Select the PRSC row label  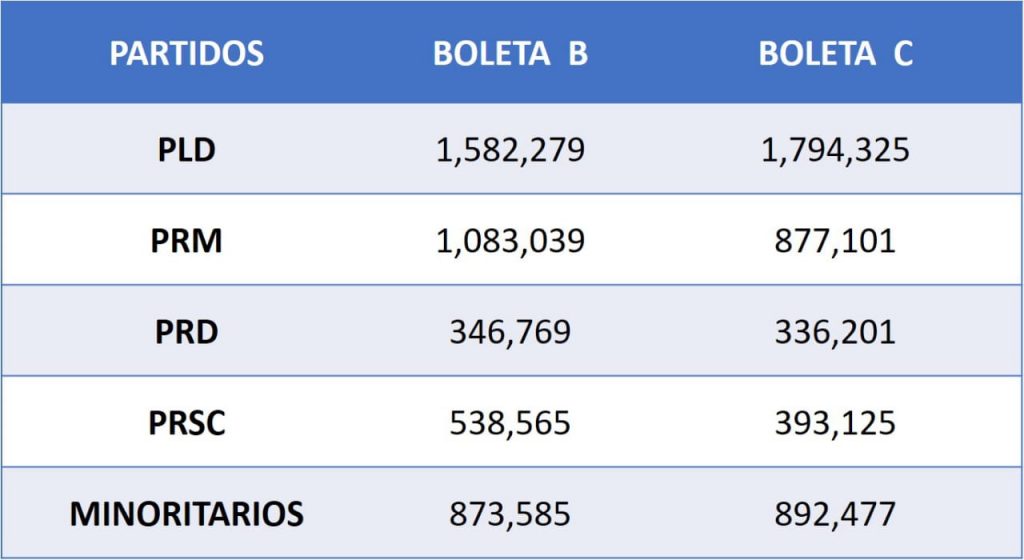[x=186, y=423]
